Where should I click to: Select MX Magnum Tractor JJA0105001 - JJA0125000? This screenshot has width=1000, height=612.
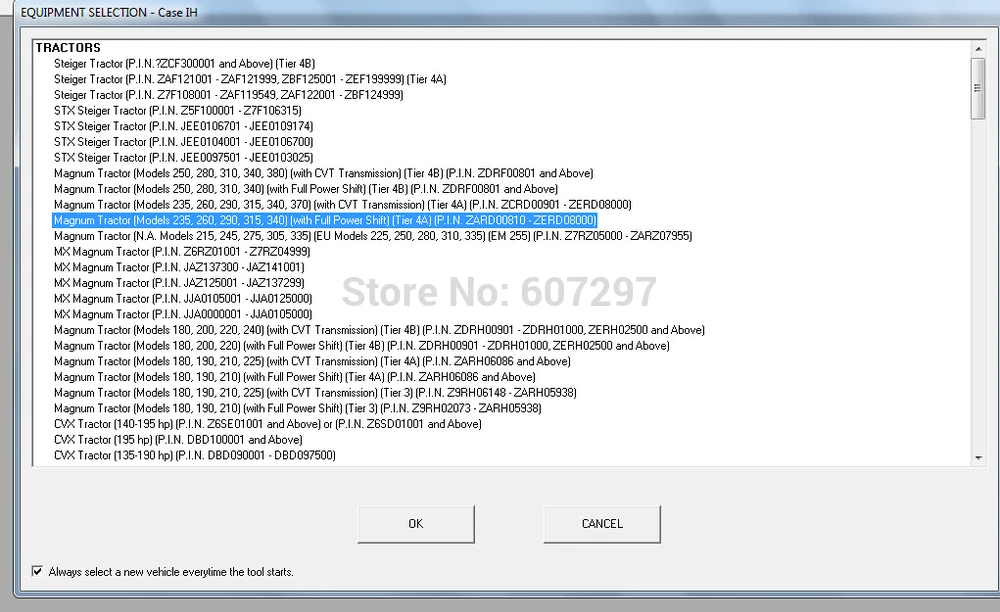[183, 298]
